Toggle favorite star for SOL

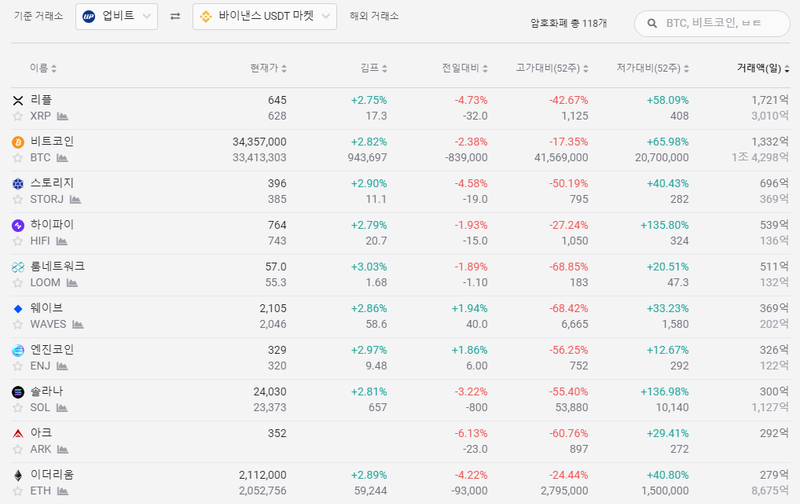tap(18, 408)
